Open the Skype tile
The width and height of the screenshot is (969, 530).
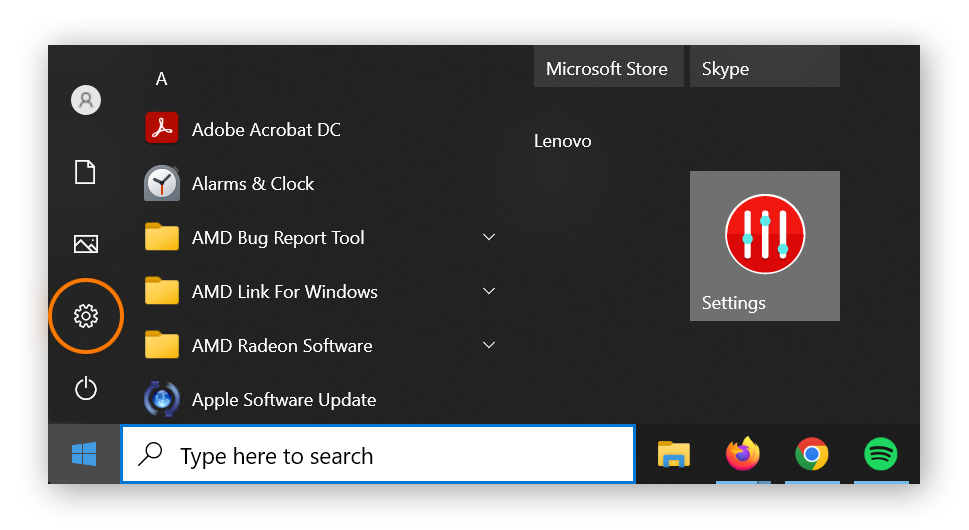click(764, 68)
